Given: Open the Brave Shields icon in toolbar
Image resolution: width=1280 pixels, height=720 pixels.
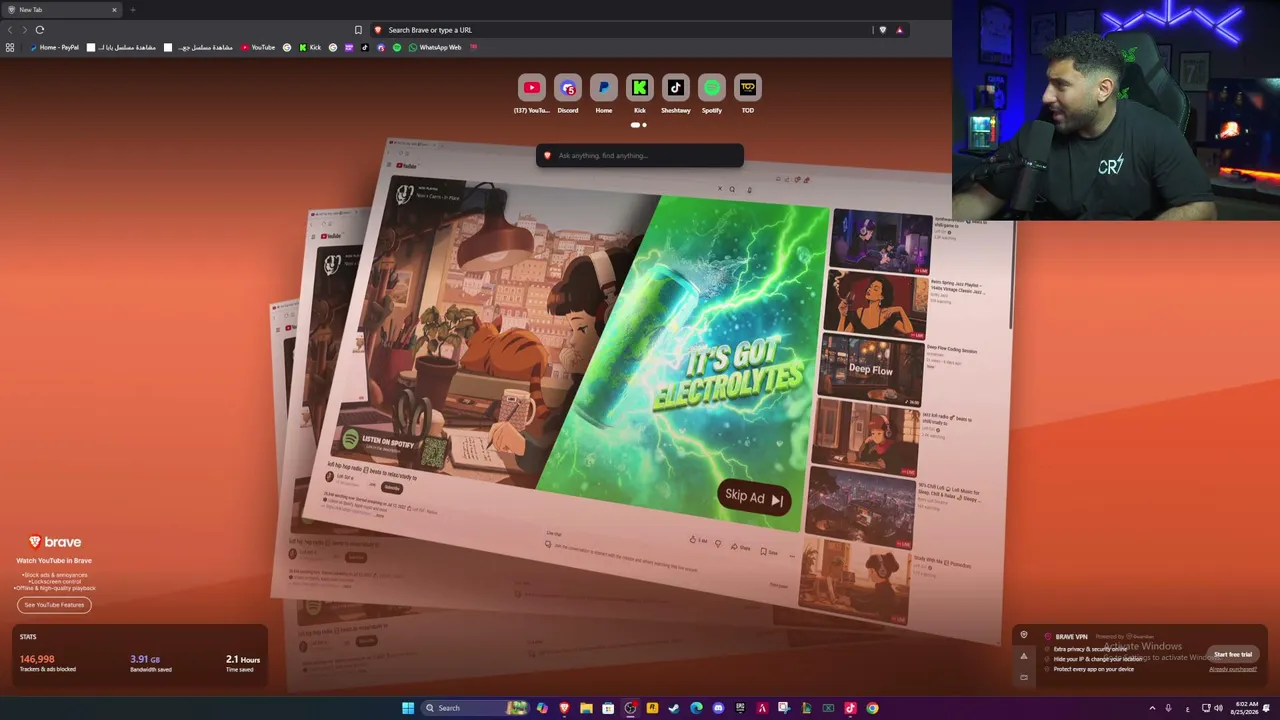Looking at the screenshot, I should coord(882,30).
